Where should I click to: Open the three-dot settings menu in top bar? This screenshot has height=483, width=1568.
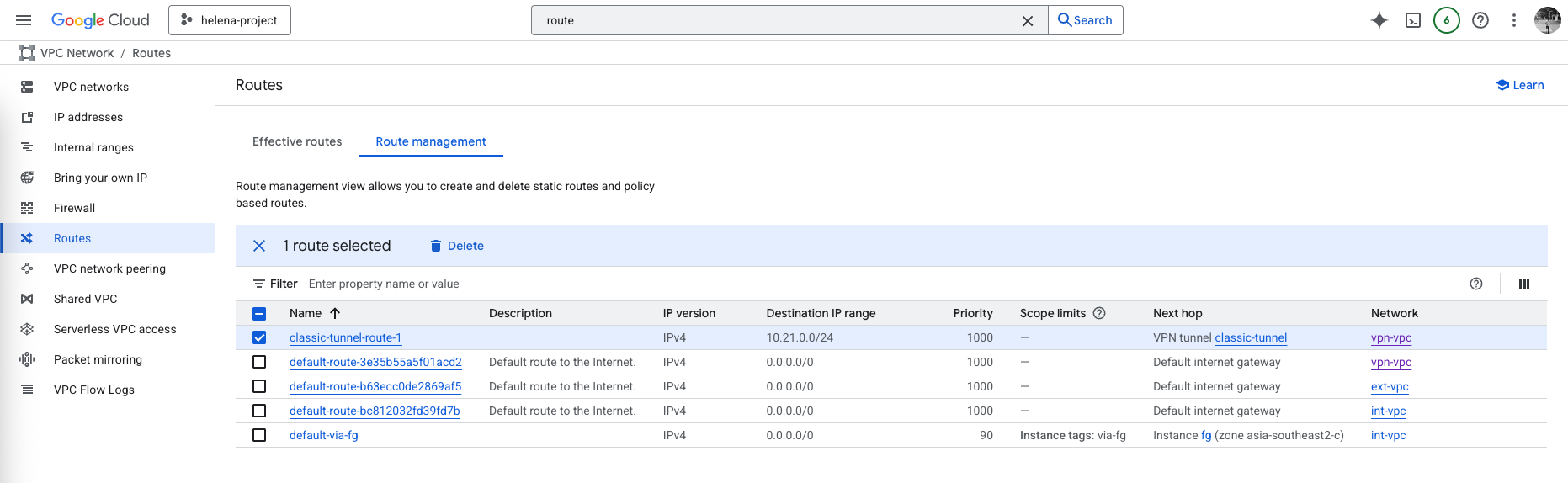point(1513,20)
